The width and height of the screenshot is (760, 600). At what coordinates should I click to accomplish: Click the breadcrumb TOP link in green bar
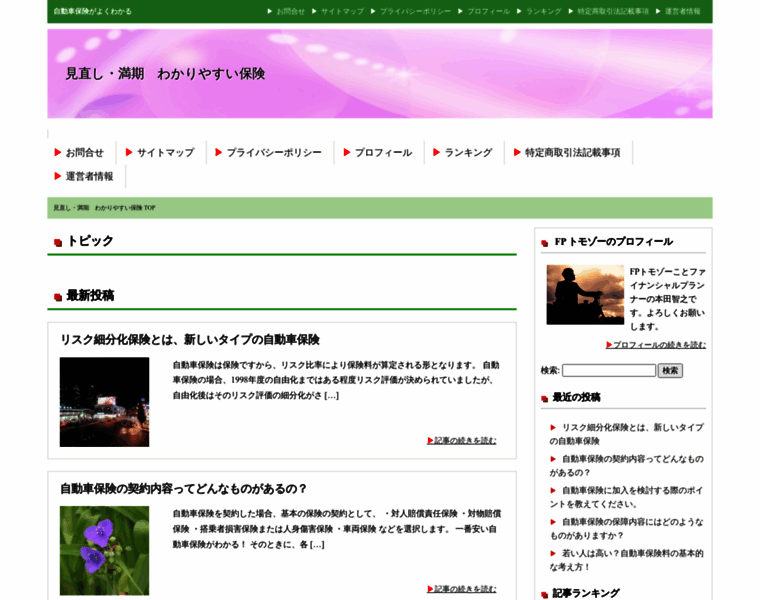[104, 208]
